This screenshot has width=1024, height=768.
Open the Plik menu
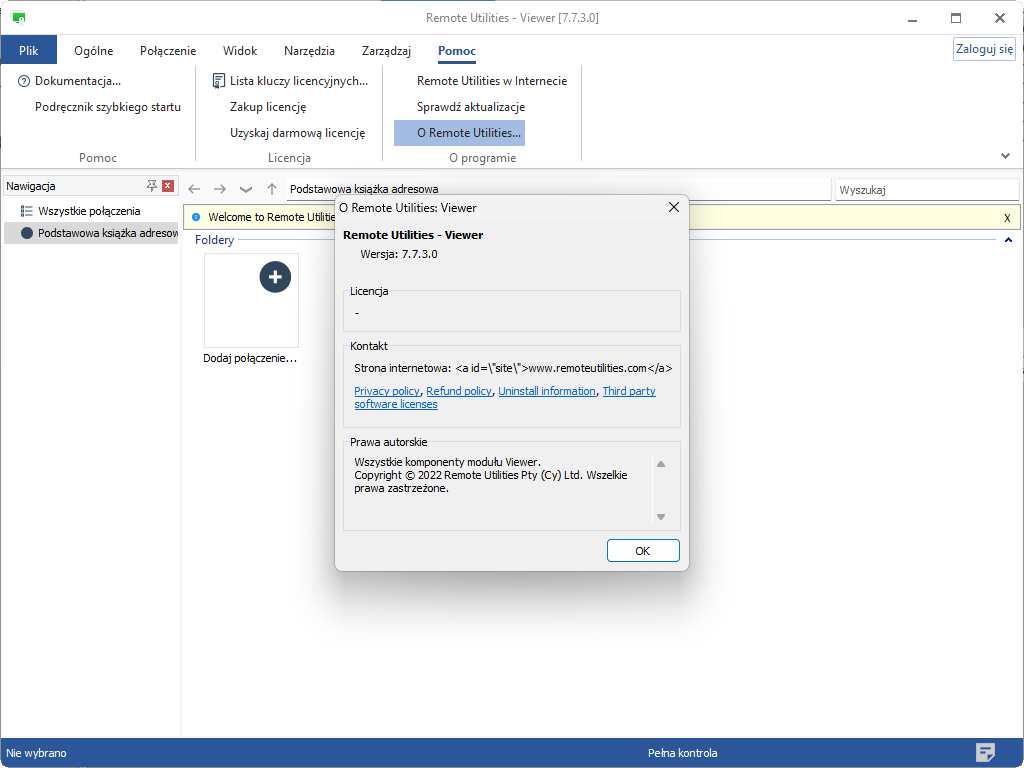point(29,50)
